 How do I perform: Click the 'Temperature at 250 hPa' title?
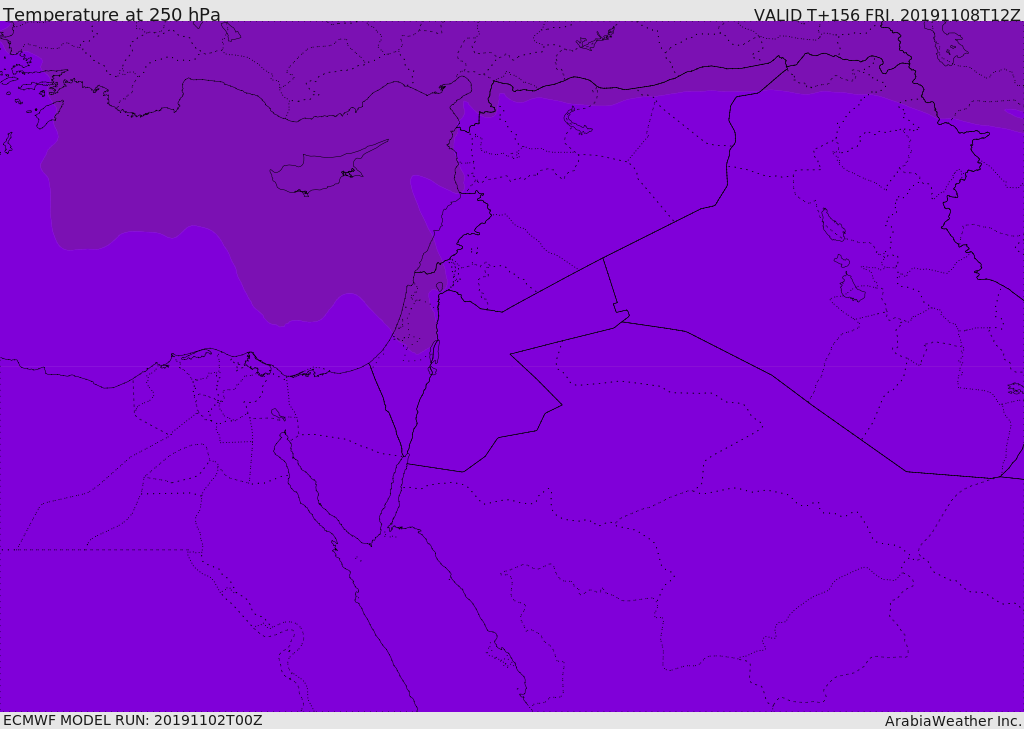point(112,14)
